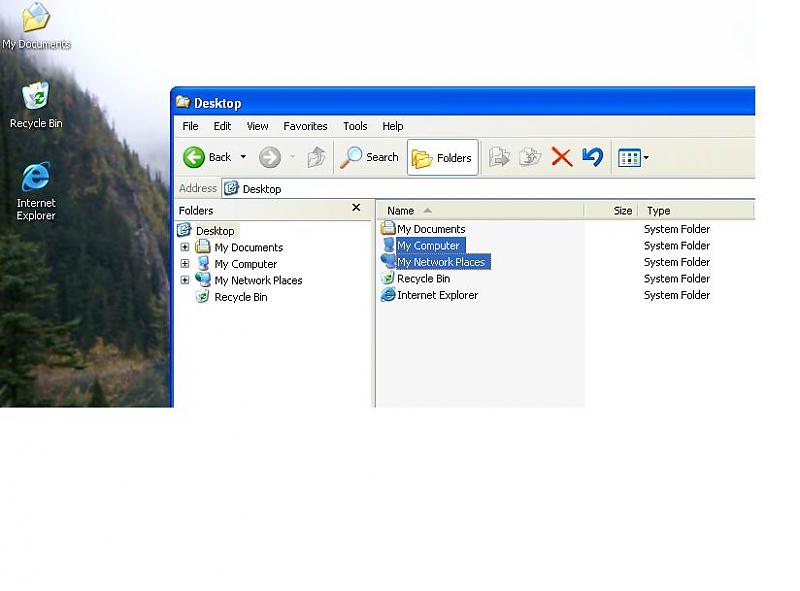Click the Up folder toolbar icon
This screenshot has height=591, width=800.
[316, 157]
